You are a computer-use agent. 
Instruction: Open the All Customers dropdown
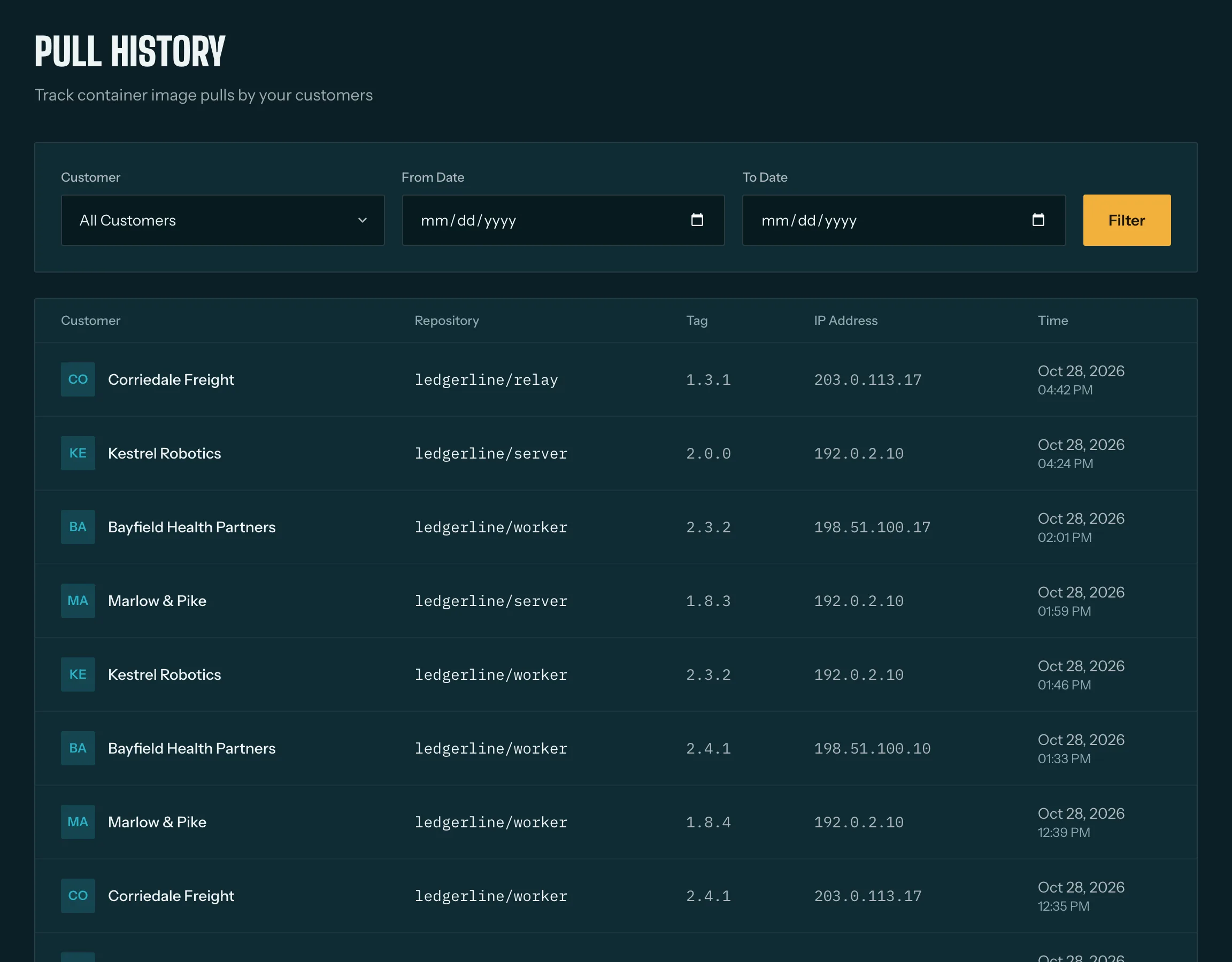click(x=222, y=220)
